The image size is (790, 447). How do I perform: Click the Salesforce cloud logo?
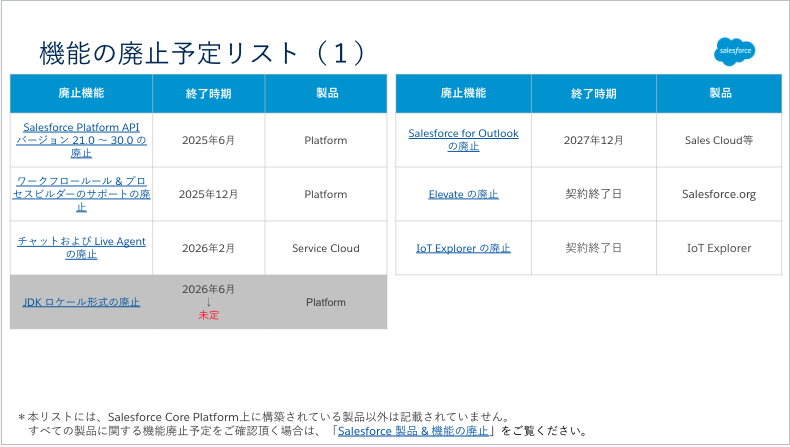tap(735, 51)
